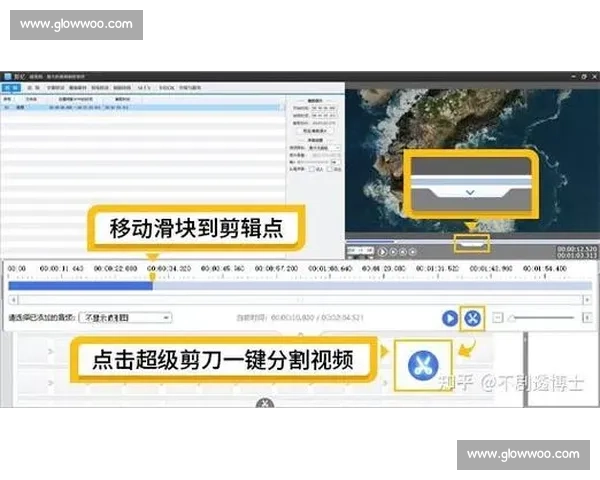Click the volume value box beside the slider
Screen dimensions: 600x480
click(335, 162)
